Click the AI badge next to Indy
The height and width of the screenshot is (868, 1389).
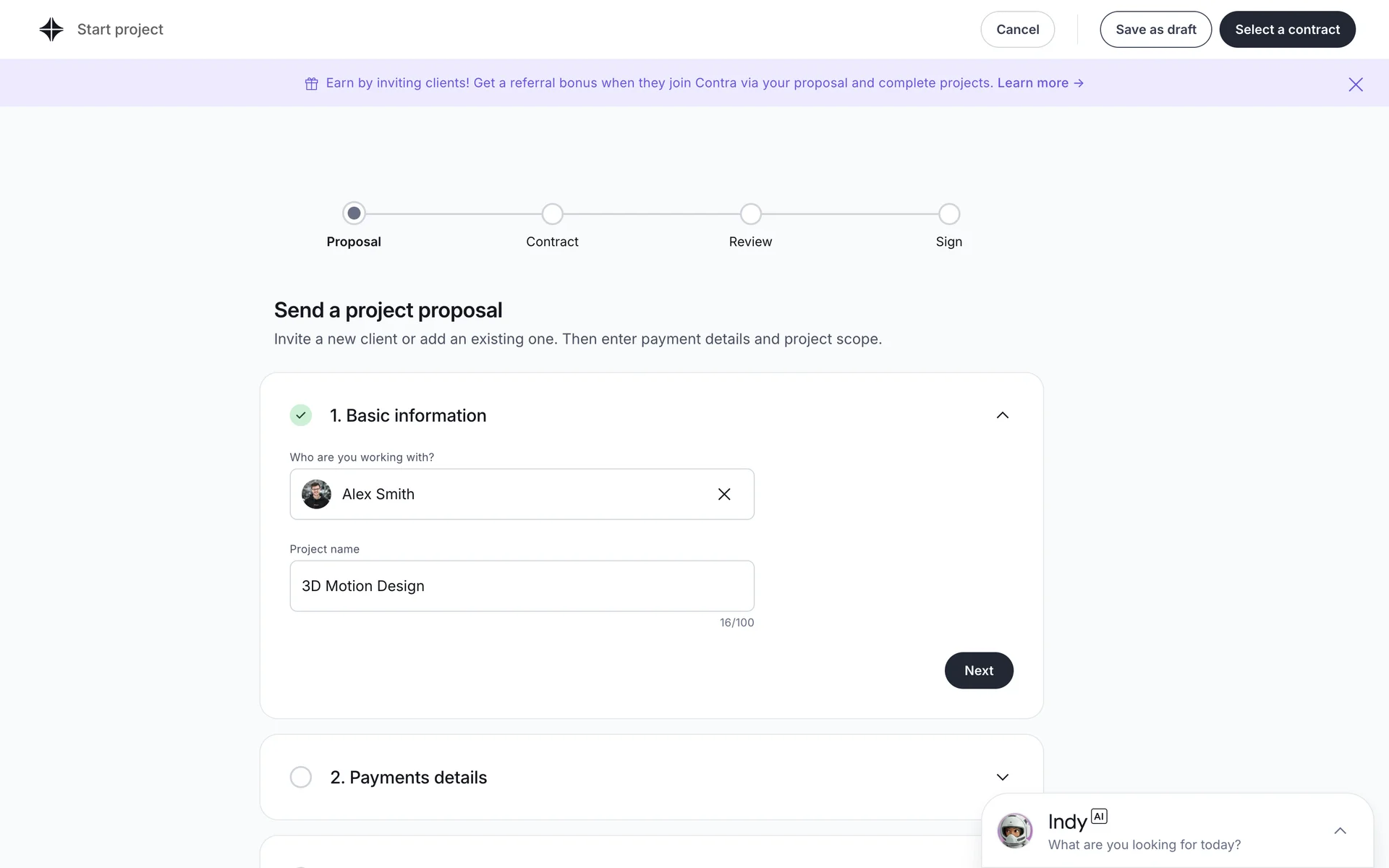click(x=1099, y=817)
